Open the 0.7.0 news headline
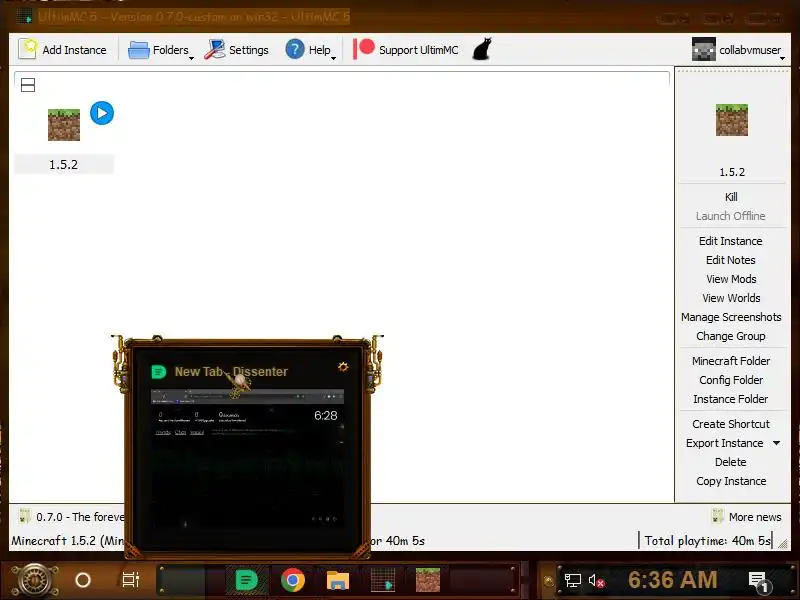Viewport: 800px width, 600px height. [71, 517]
